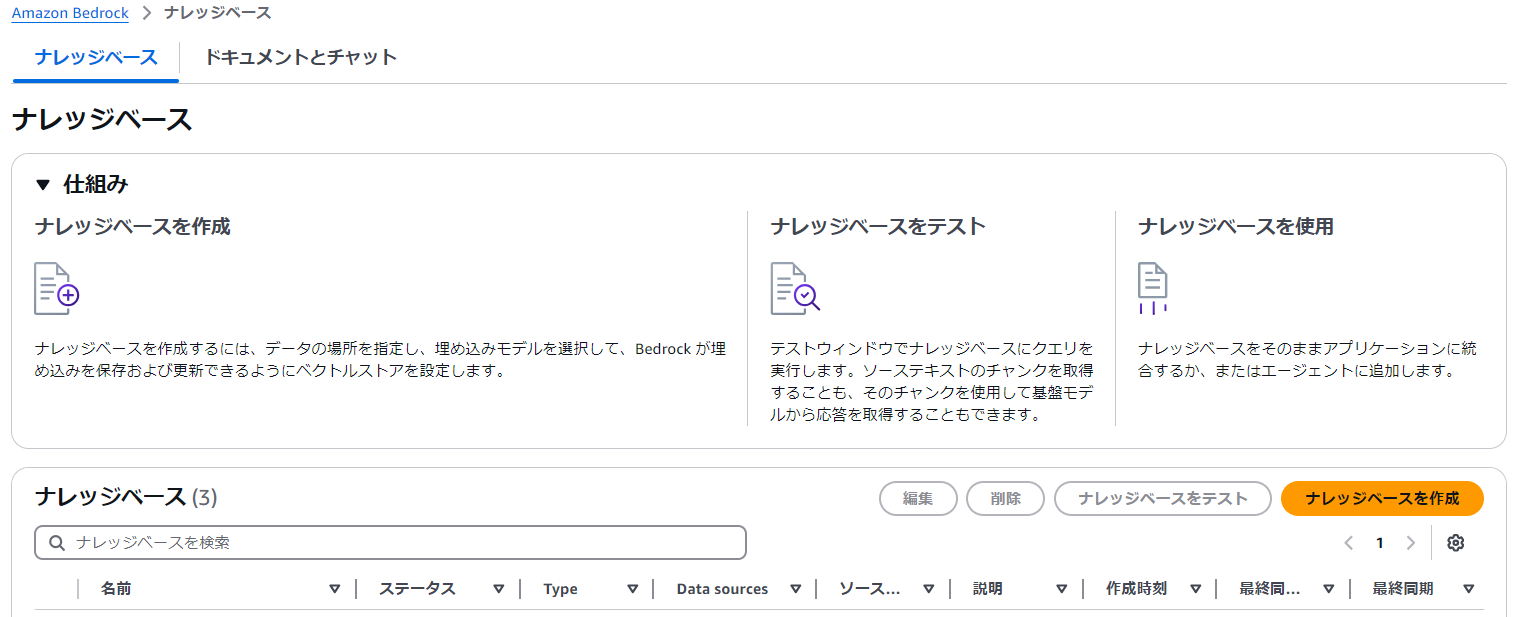Open the Type column filter dropdown
Viewport: 1518px width, 617px height.
(634, 589)
